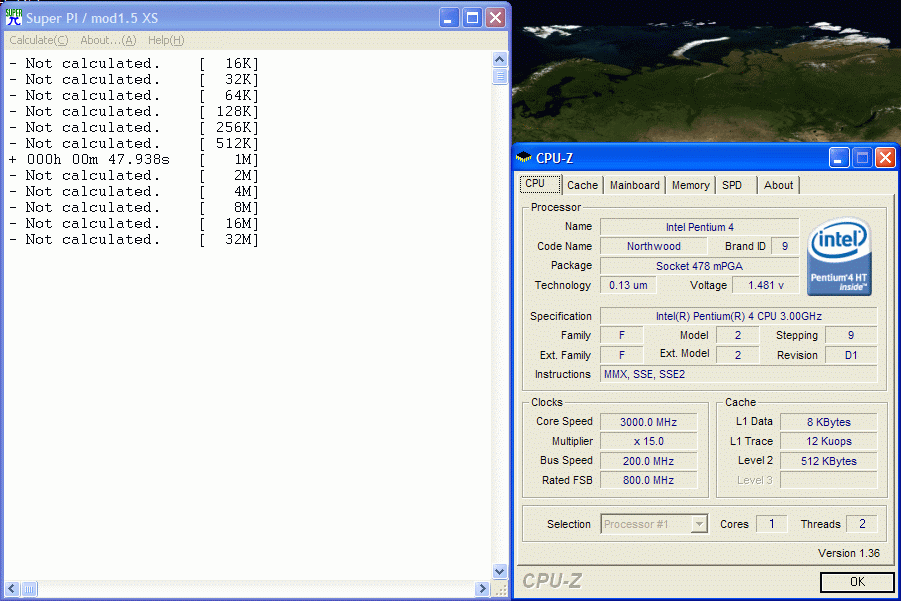
Task: Click the vertical scrollbar thumb in Super PI
Action: pyautogui.click(x=499, y=76)
